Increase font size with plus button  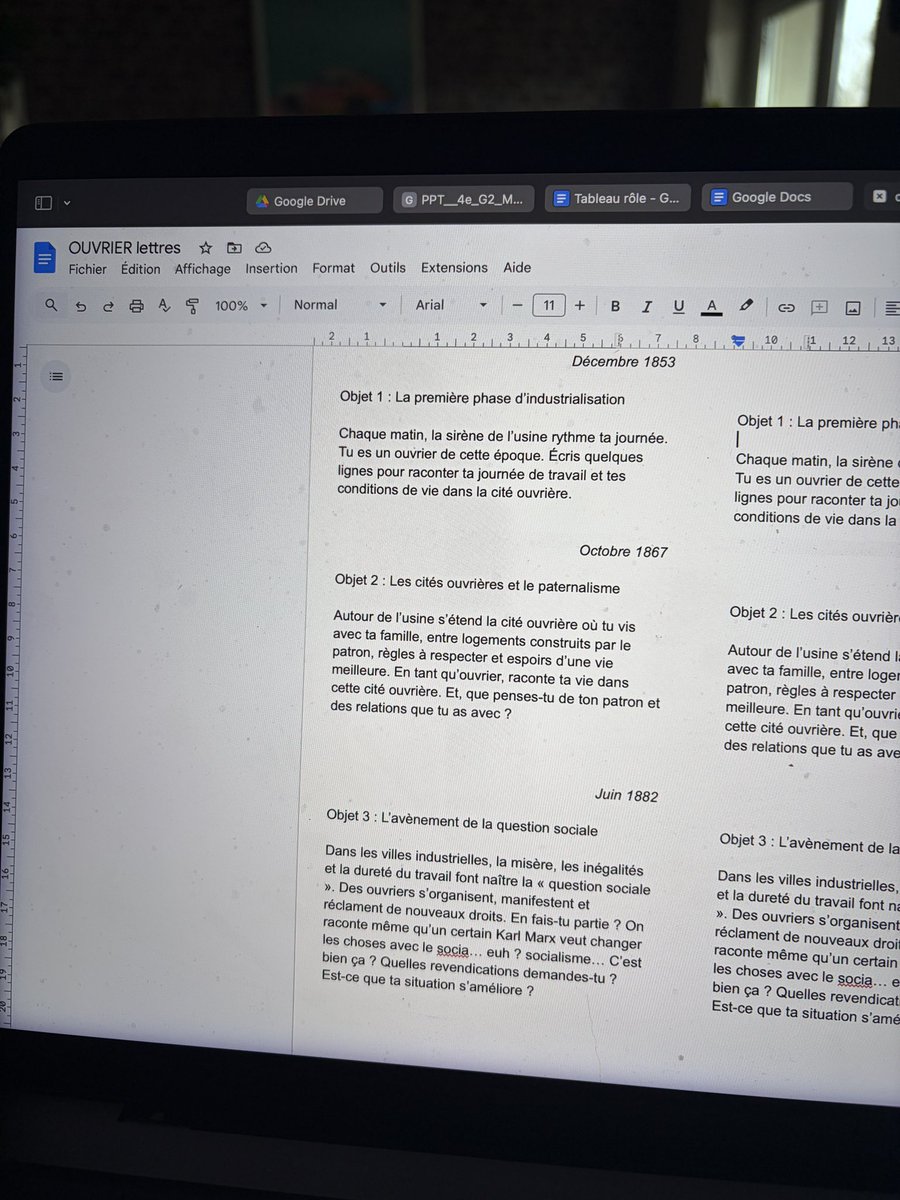click(x=579, y=305)
